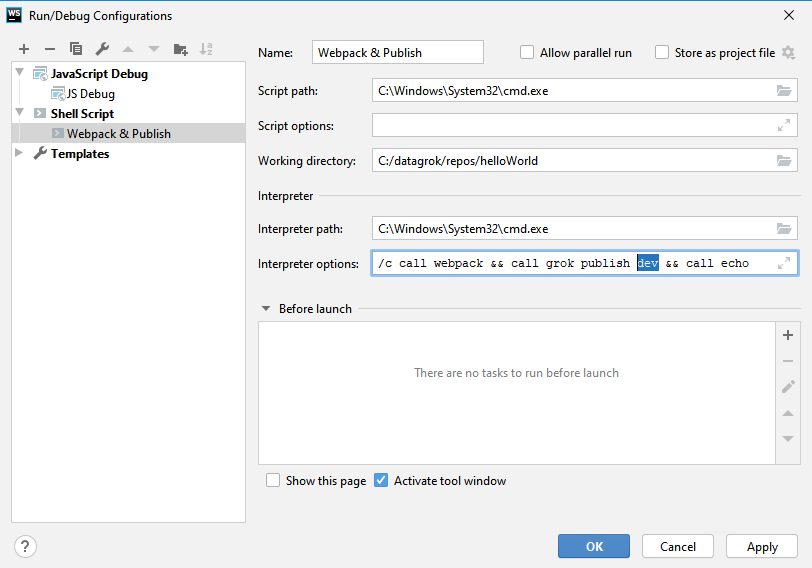Edit the selected Before launch task

788,387
